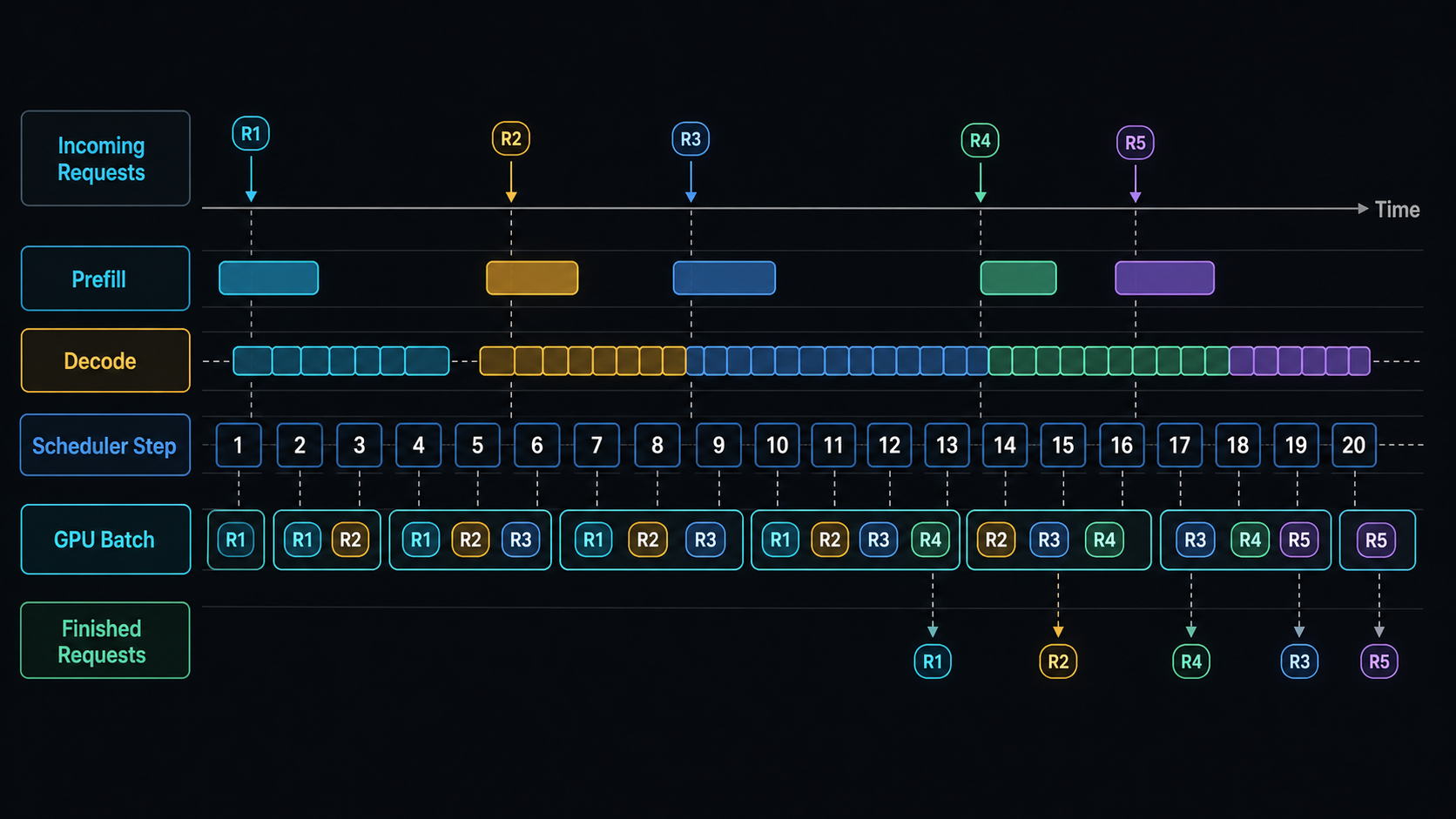Click the Incoming Requests row label
The width and height of the screenshot is (1456, 819).
(105, 158)
